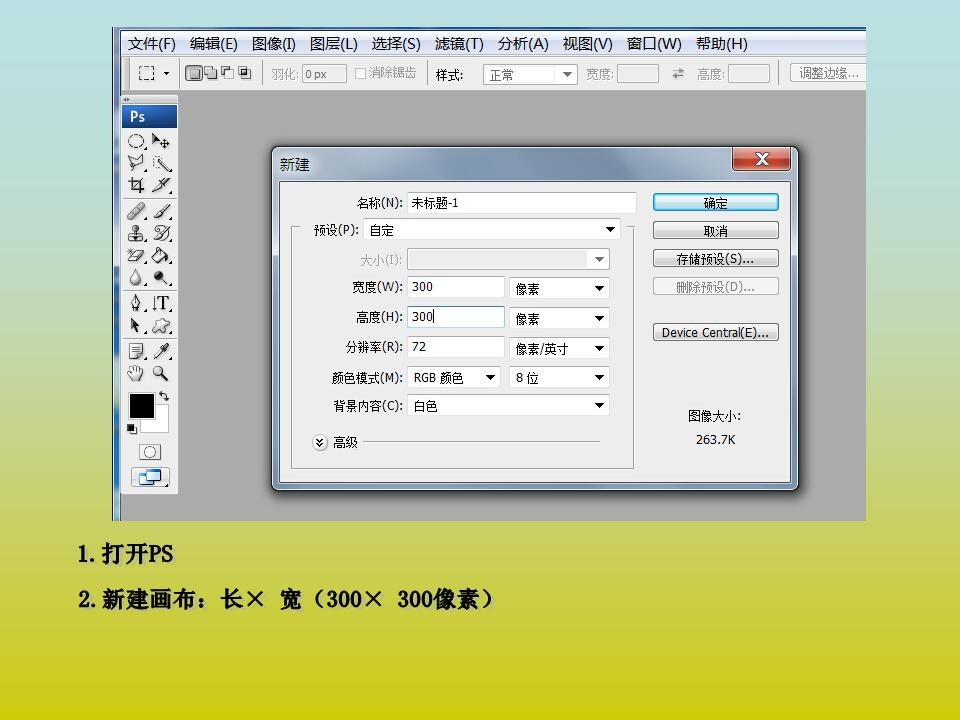This screenshot has width=960, height=720.
Task: Click the 确定 confirm button
Action: 715,203
